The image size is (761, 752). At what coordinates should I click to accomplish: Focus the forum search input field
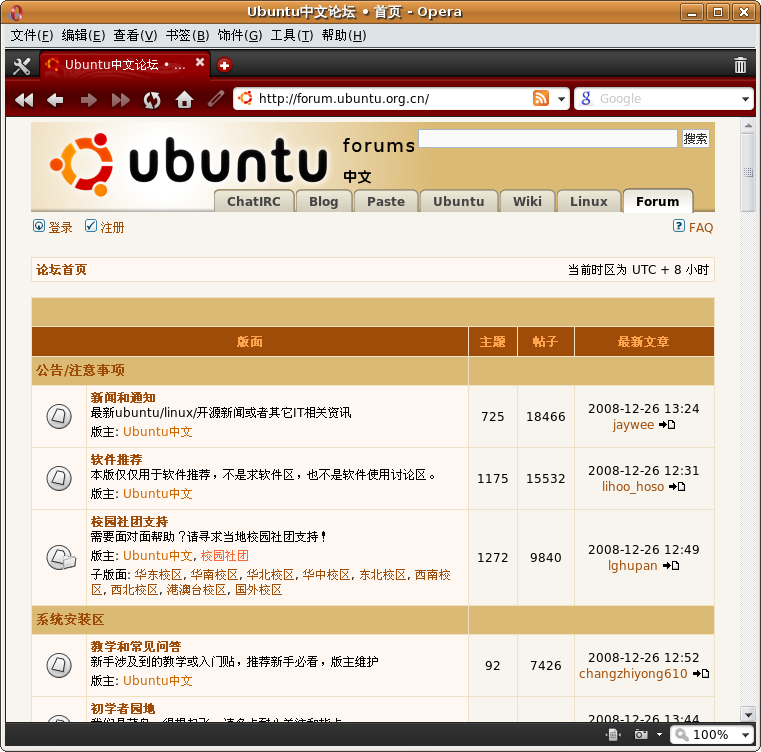point(548,138)
